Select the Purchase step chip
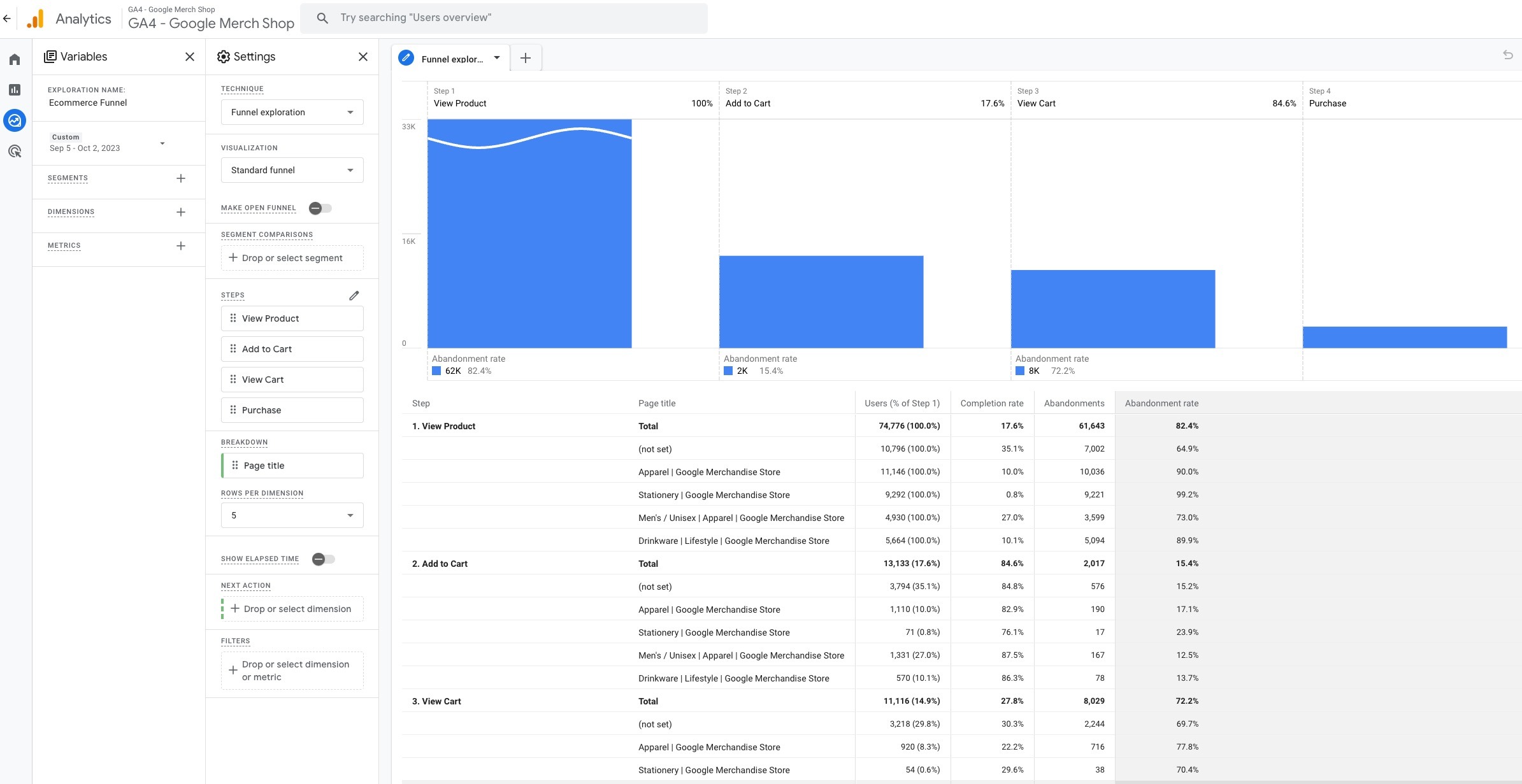 point(292,410)
